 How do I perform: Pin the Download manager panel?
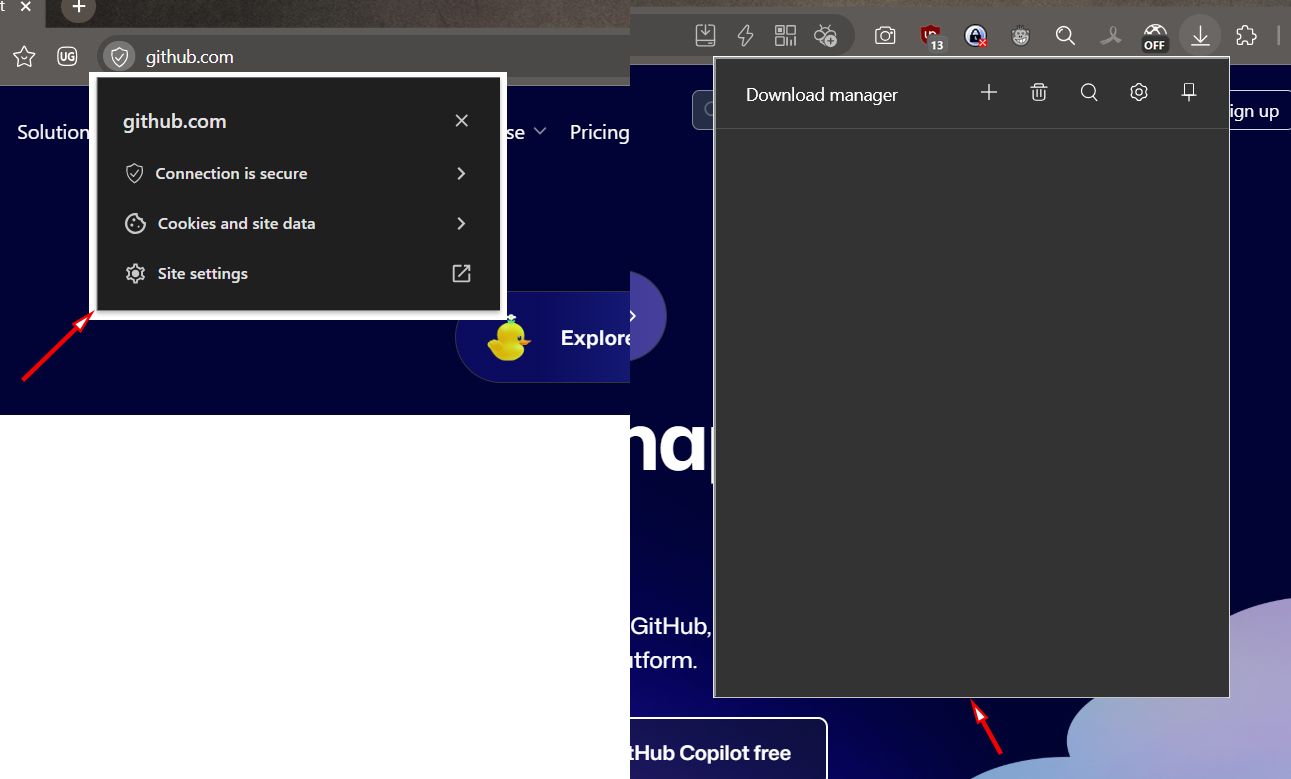[x=1189, y=93]
